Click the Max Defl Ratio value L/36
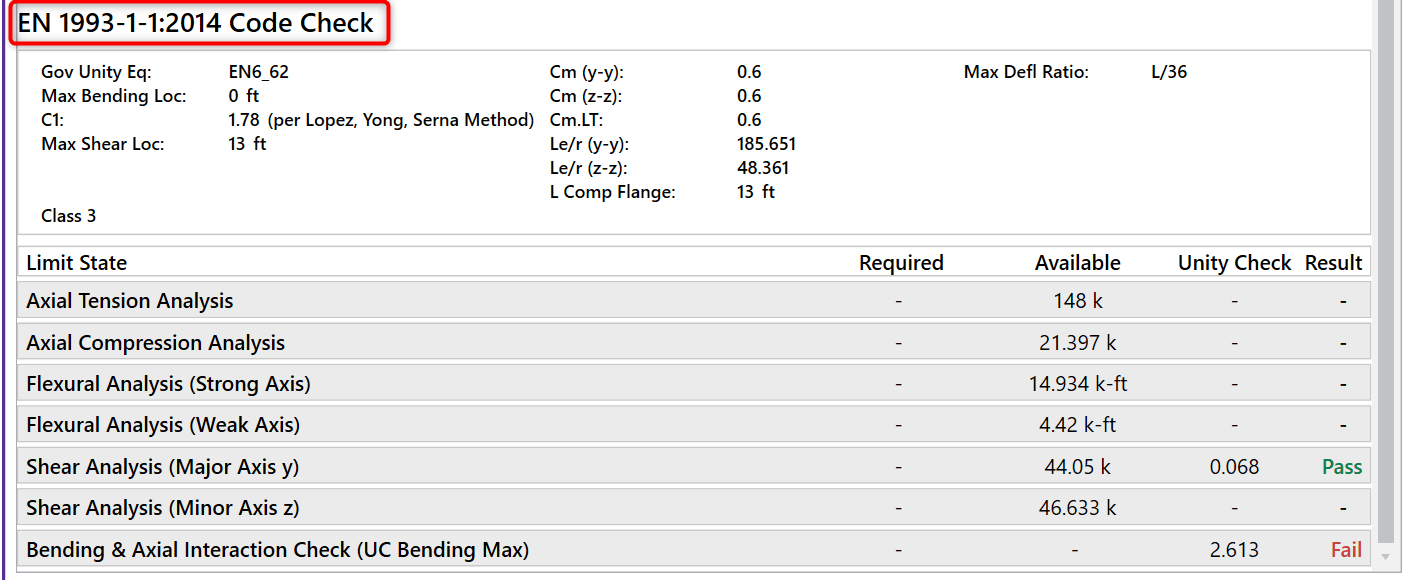This screenshot has width=1408, height=580. tap(1169, 72)
